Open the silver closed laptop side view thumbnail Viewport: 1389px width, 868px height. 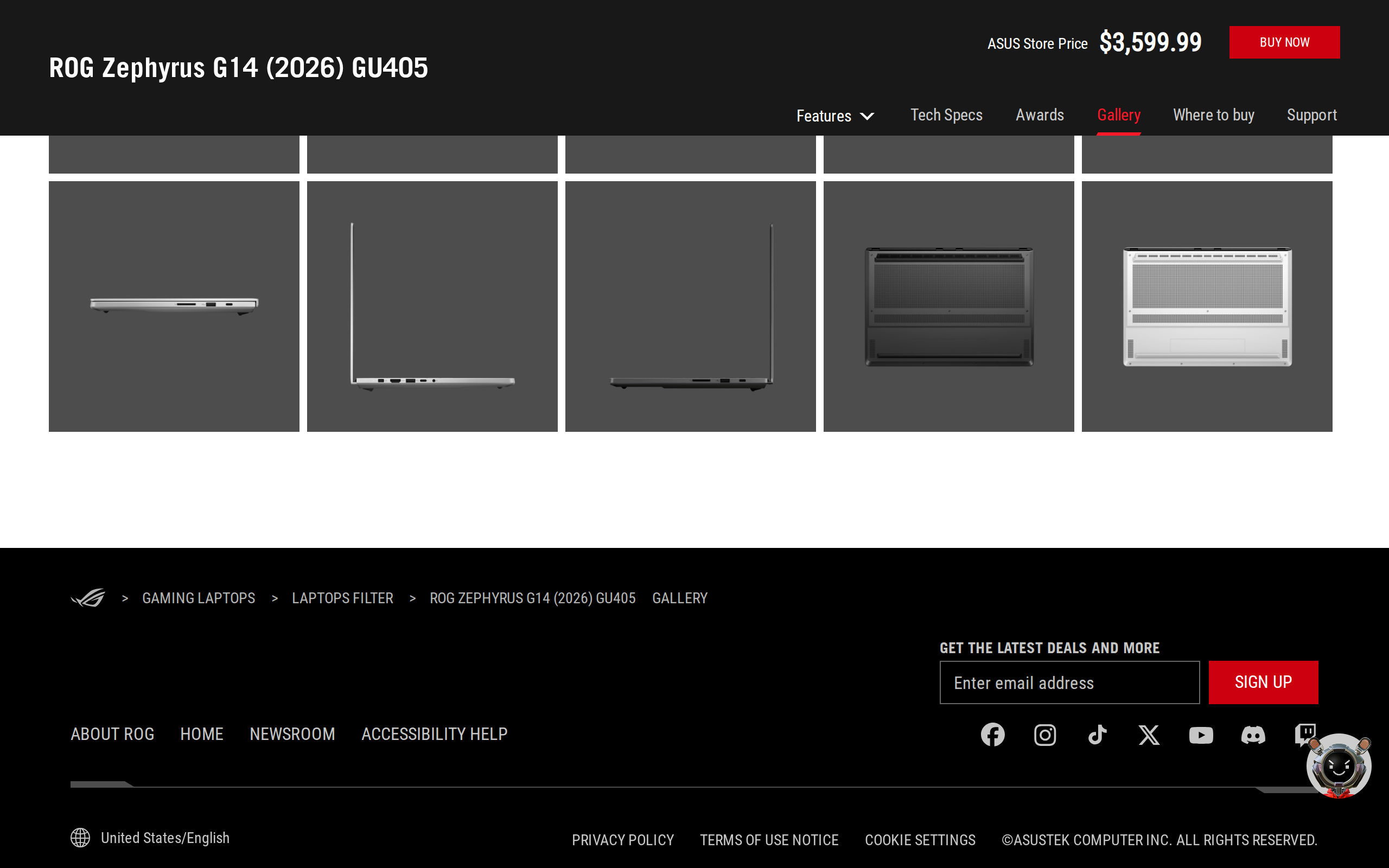(x=174, y=306)
